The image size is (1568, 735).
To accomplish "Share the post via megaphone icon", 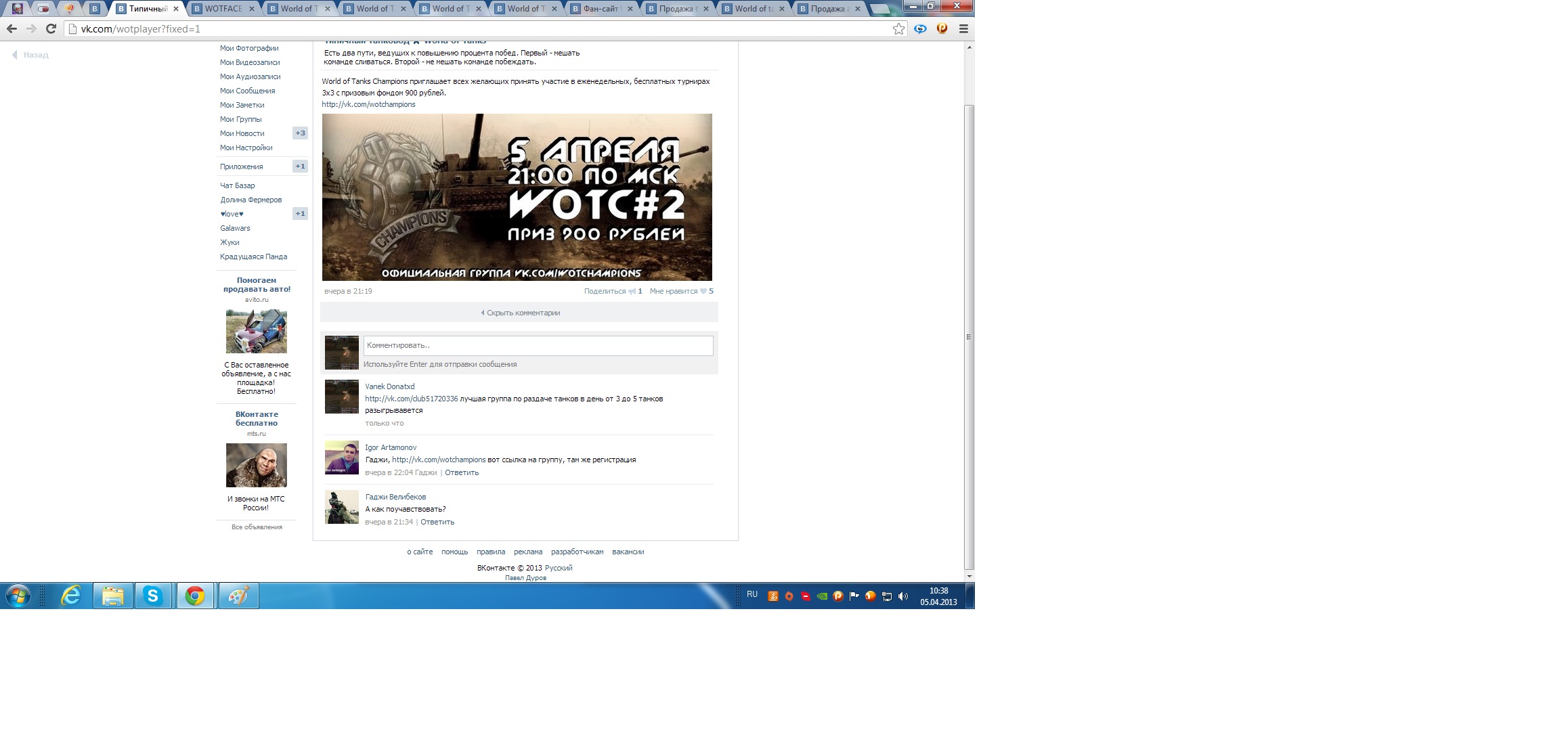I will click(632, 292).
